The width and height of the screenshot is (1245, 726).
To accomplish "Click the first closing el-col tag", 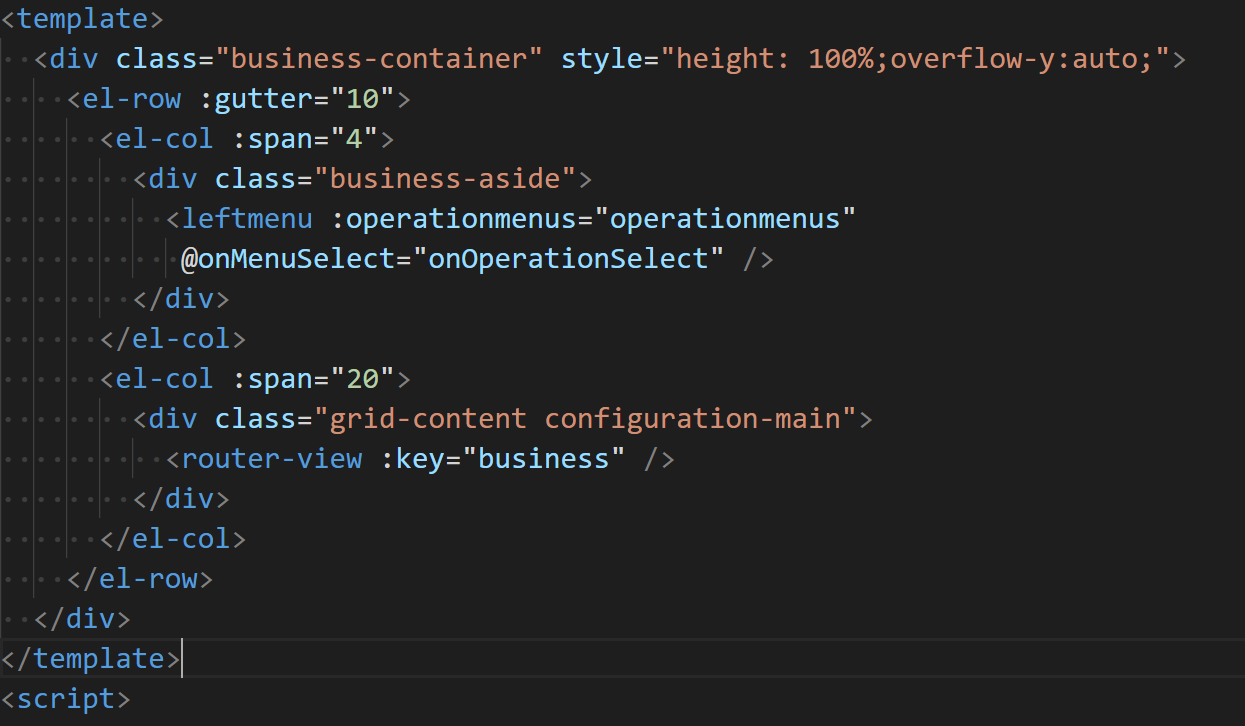I will [173, 339].
